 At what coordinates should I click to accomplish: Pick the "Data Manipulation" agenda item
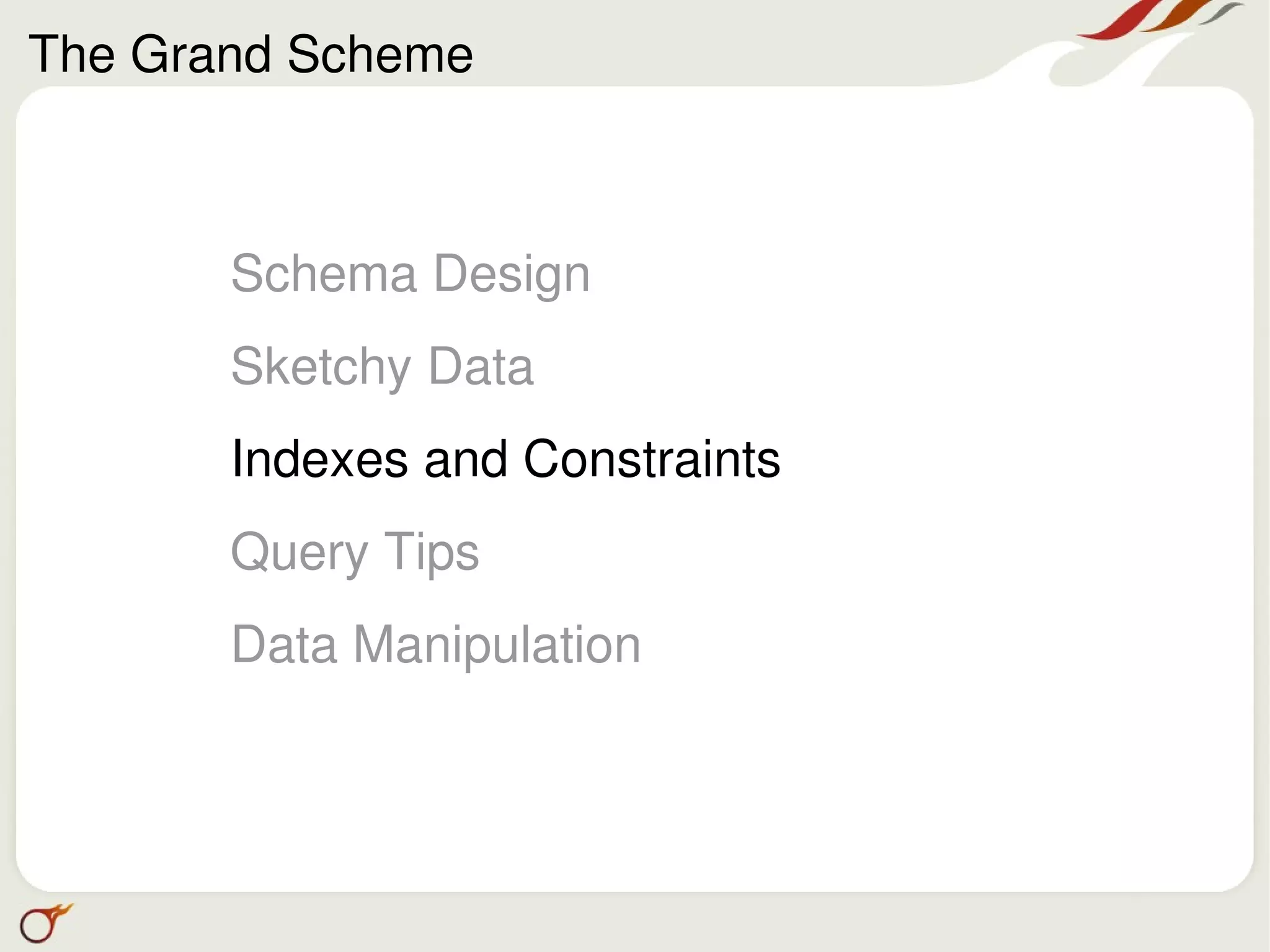click(435, 645)
